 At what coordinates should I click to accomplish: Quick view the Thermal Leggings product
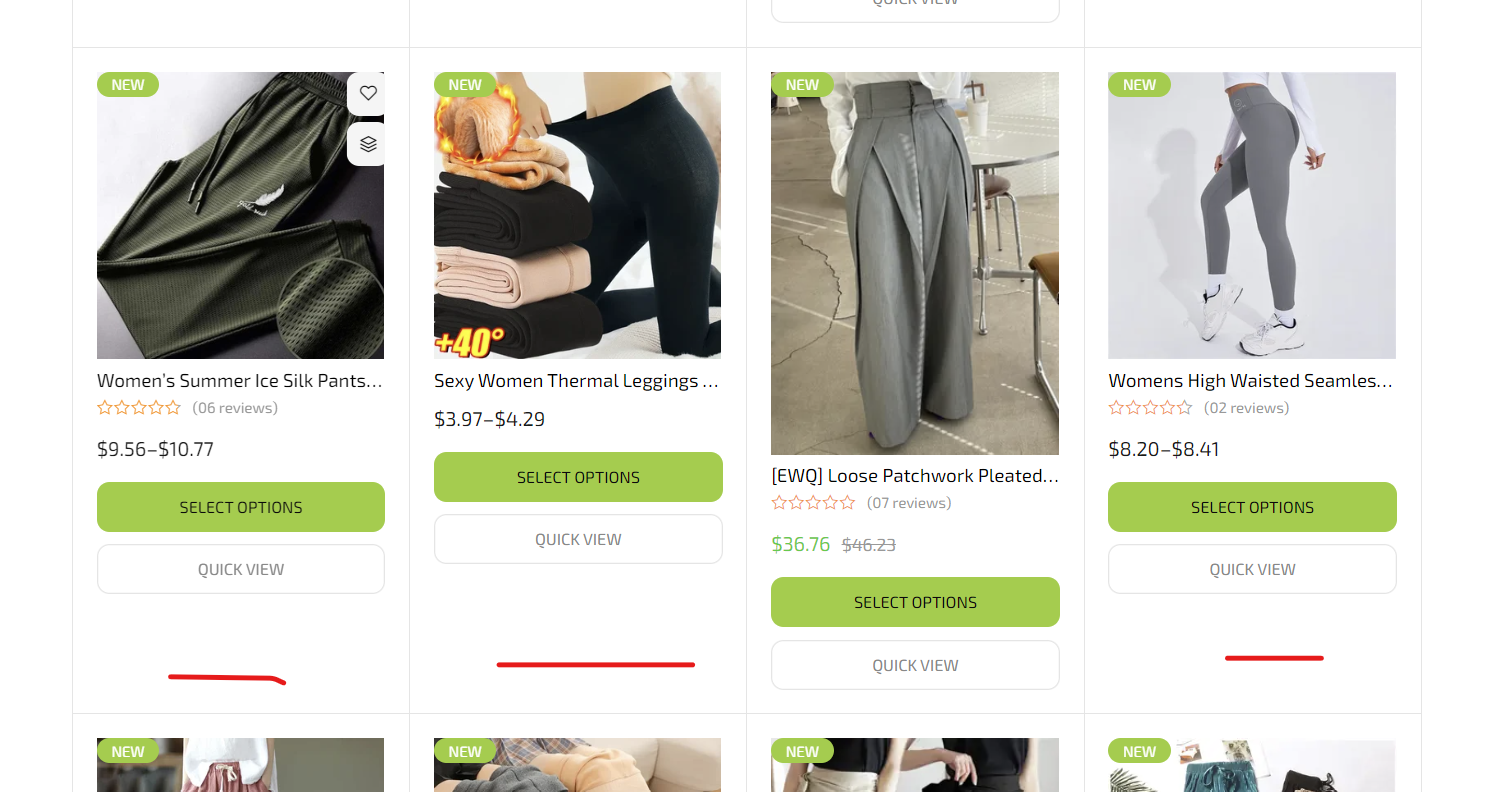coord(578,539)
